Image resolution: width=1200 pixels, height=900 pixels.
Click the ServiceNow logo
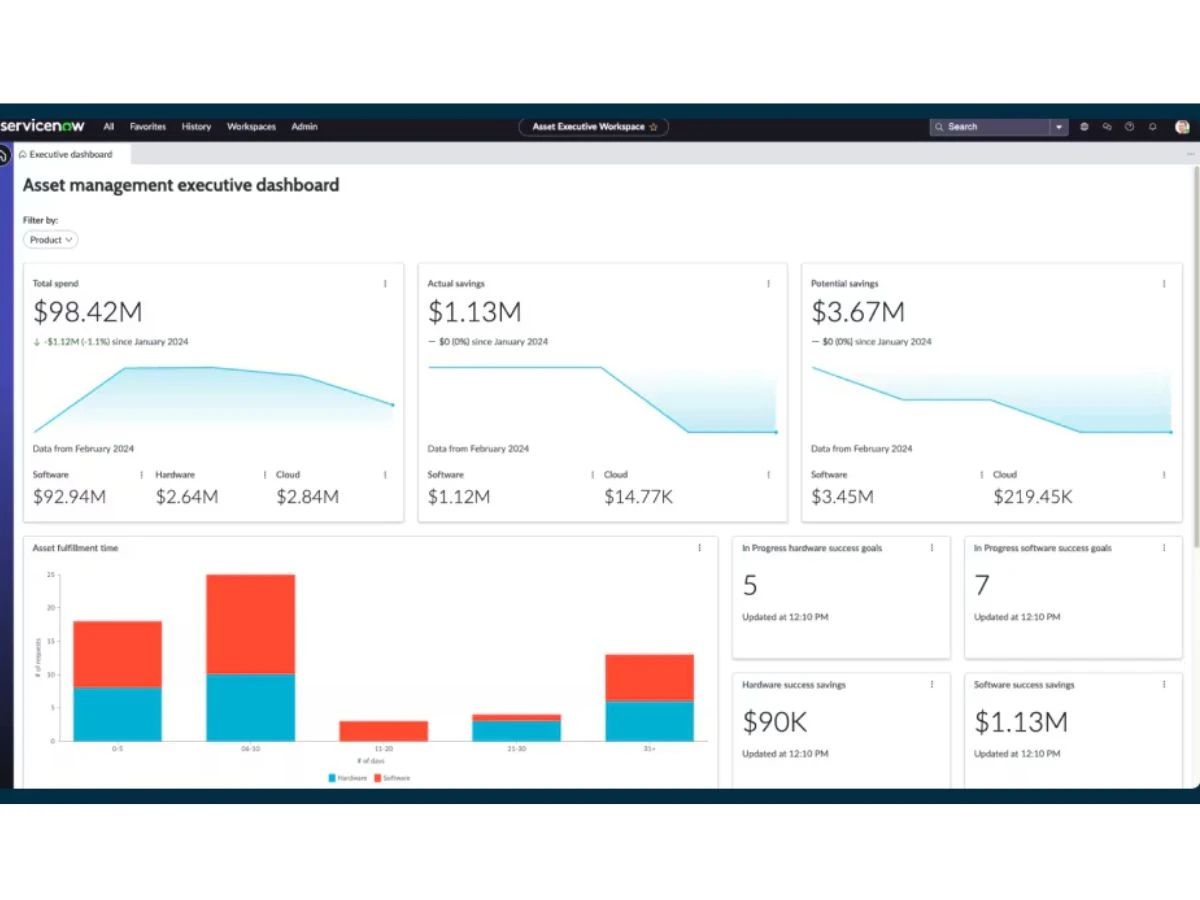tap(43, 127)
